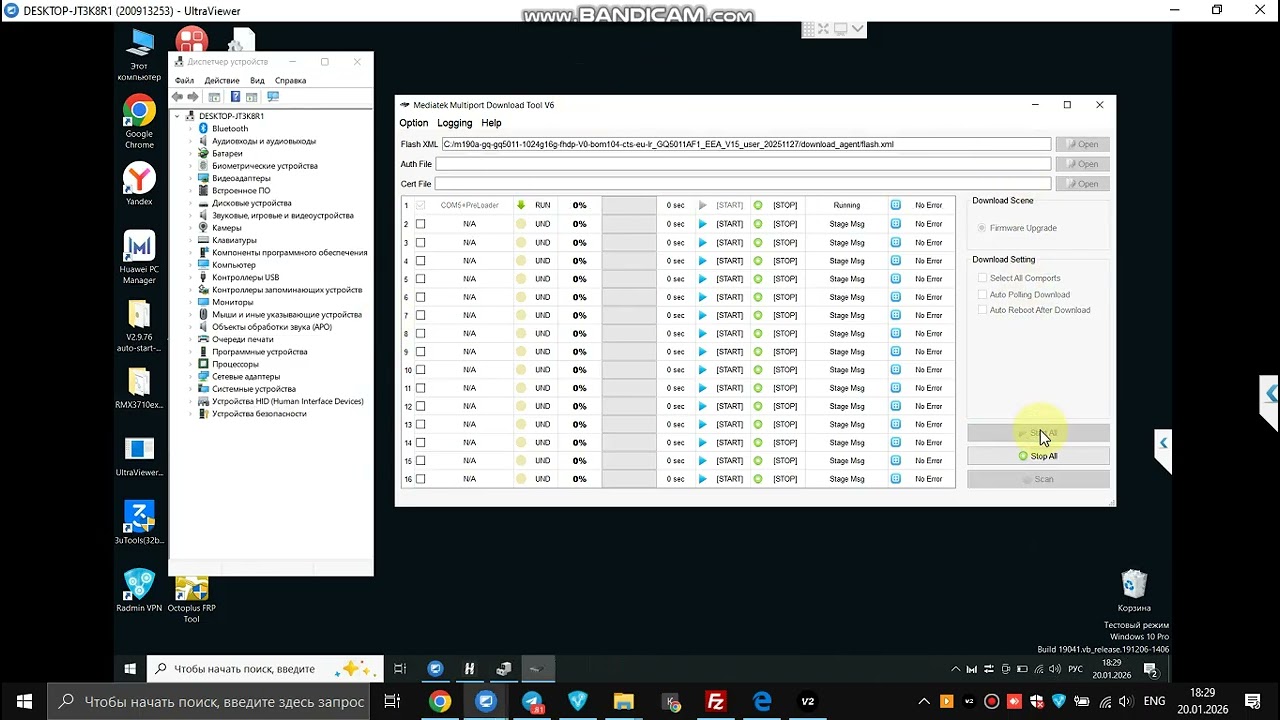Viewport: 1280px width, 720px height.
Task: Open the Файл menu in Device Manager
Action: [x=184, y=81]
